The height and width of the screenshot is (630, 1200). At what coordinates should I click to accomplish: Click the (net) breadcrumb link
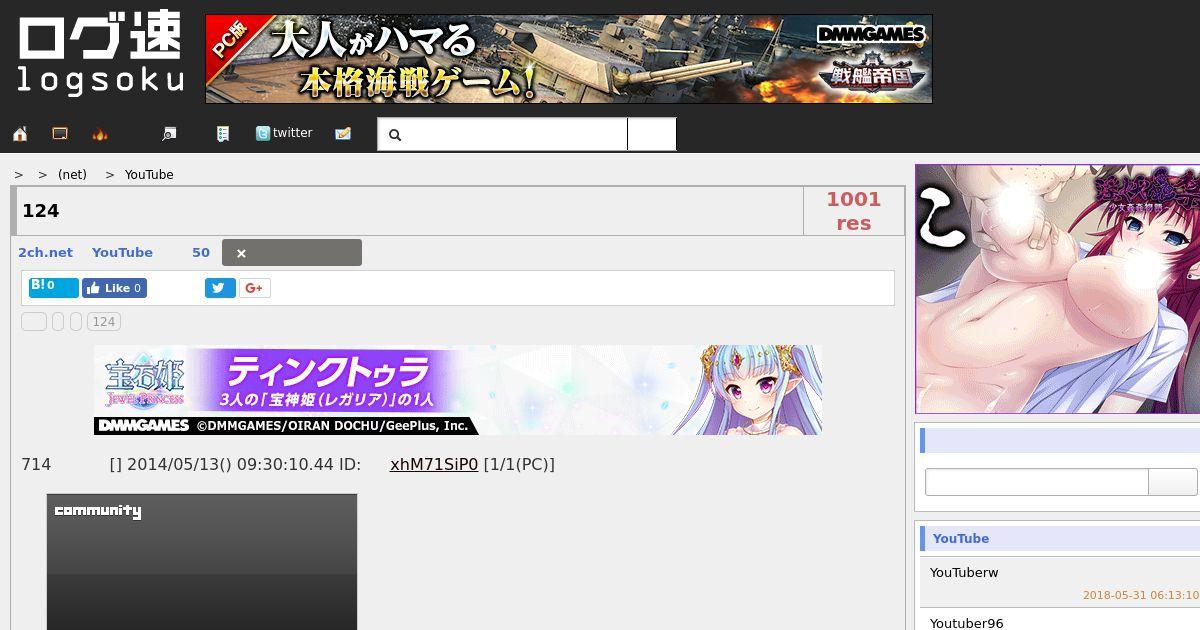(x=72, y=174)
